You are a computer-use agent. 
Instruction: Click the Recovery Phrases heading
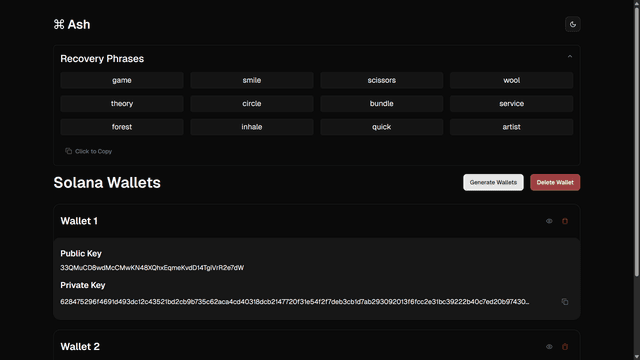click(x=102, y=59)
